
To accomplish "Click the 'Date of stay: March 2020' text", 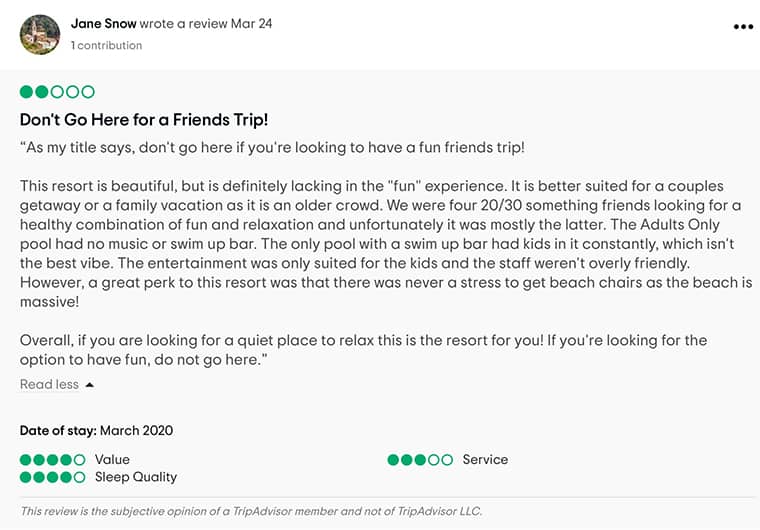I will pyautogui.click(x=96, y=431).
